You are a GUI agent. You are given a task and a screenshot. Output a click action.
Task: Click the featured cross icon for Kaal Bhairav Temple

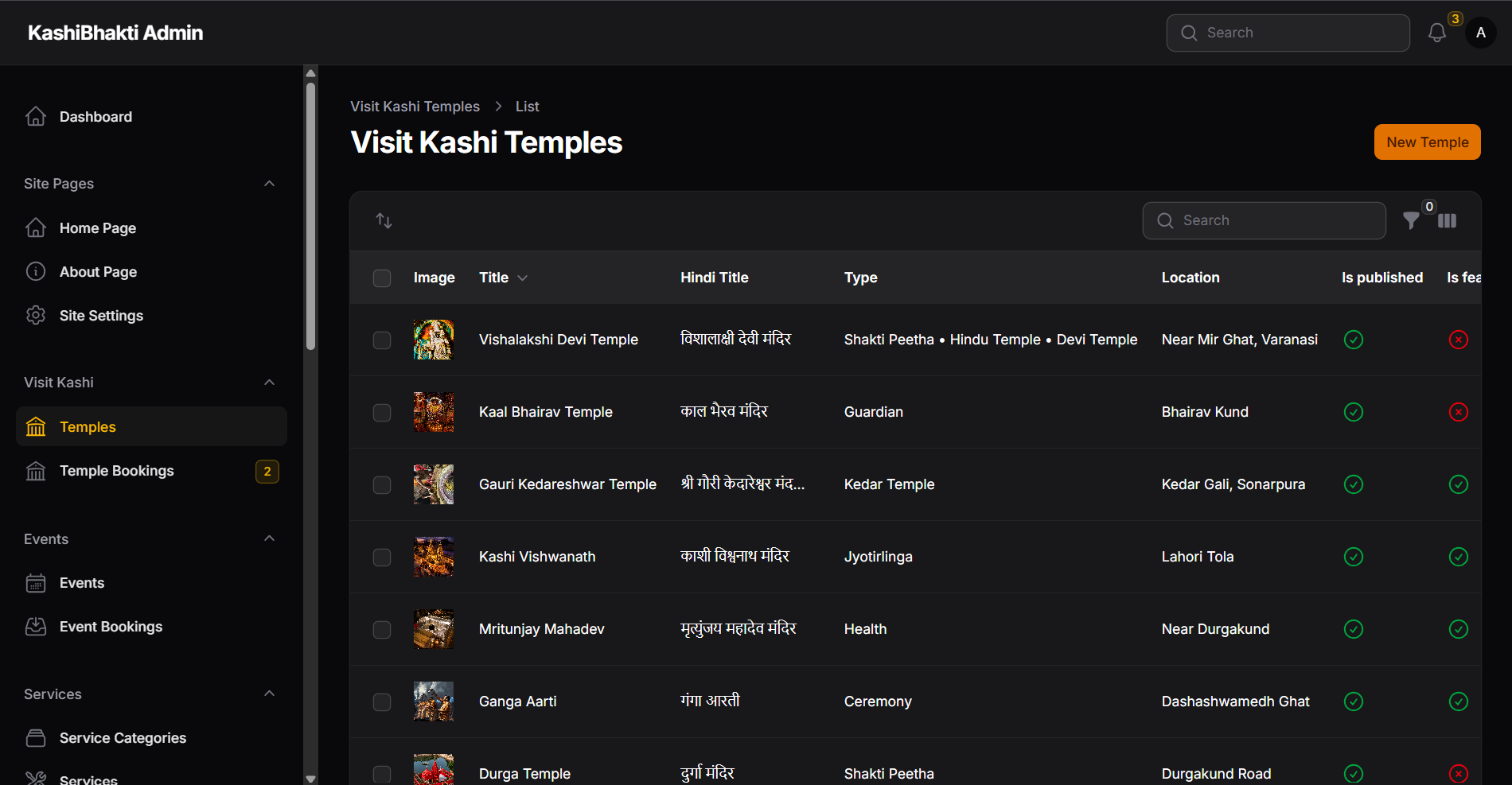[1459, 412]
